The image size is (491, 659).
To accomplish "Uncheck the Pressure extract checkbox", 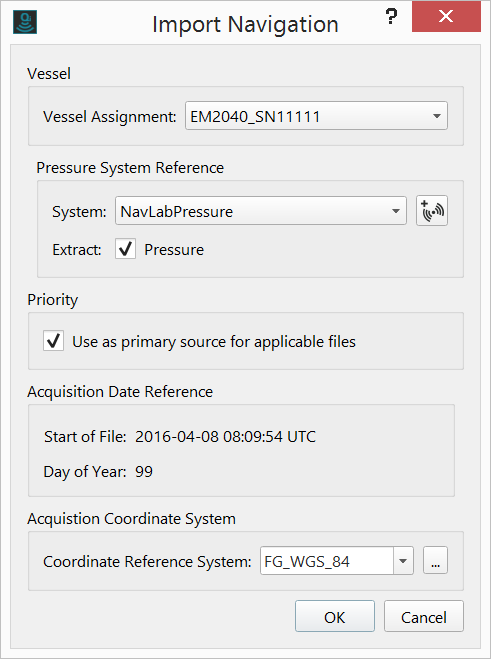I will click(125, 249).
